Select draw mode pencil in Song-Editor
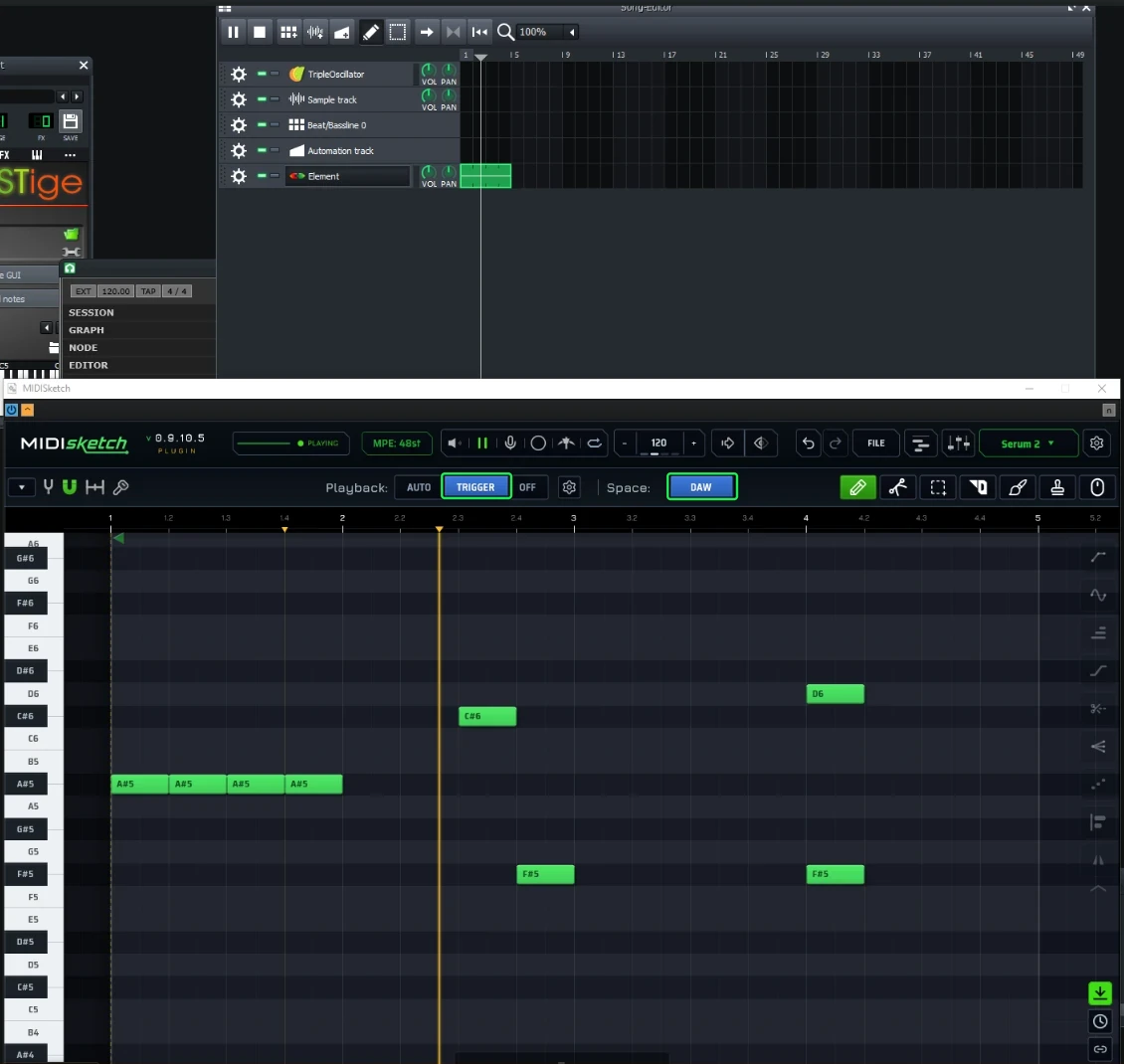The height and width of the screenshot is (1064, 1124). (371, 32)
